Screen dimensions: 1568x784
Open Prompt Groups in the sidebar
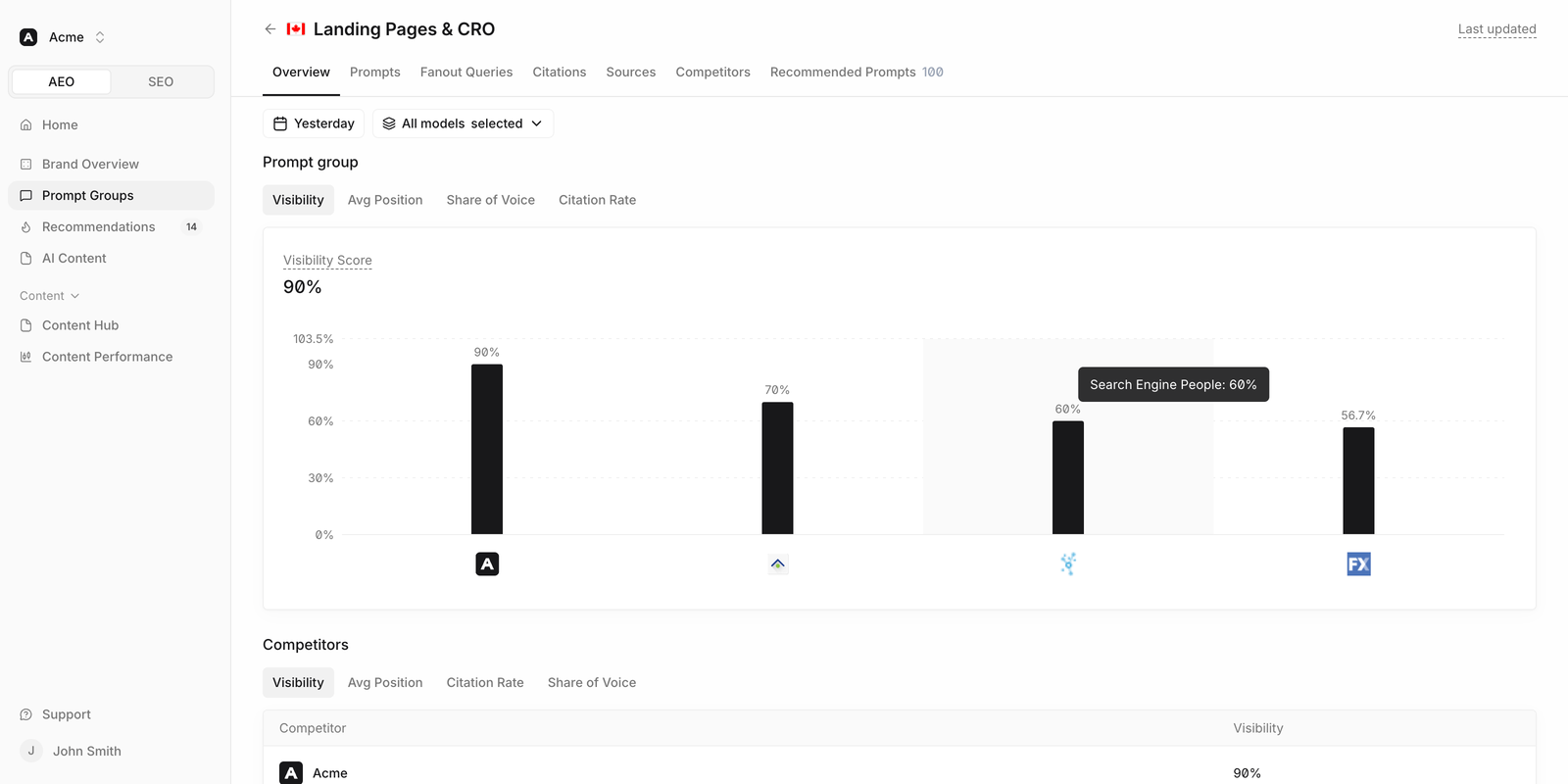tap(111, 195)
